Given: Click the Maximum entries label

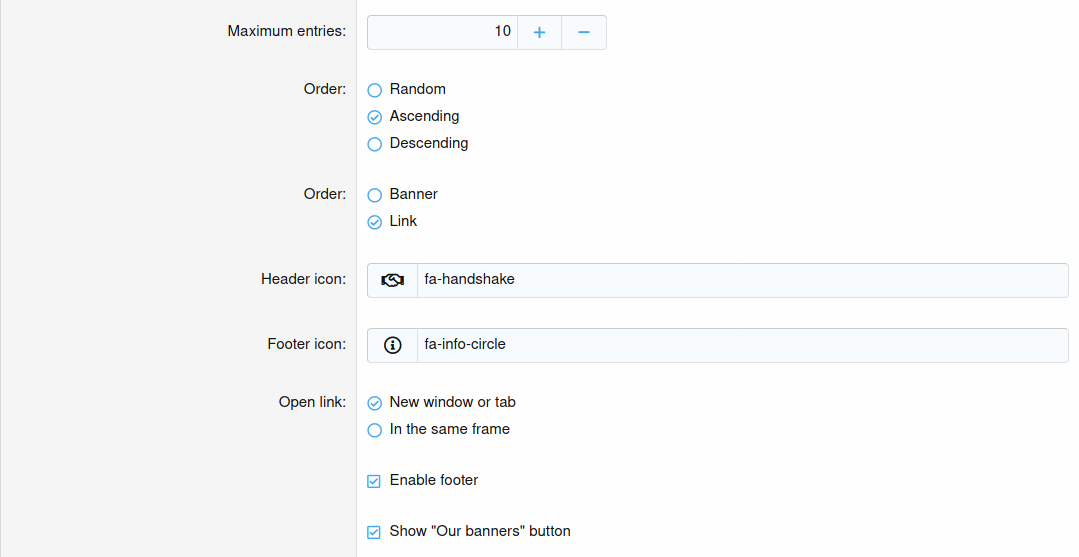Looking at the screenshot, I should [286, 31].
